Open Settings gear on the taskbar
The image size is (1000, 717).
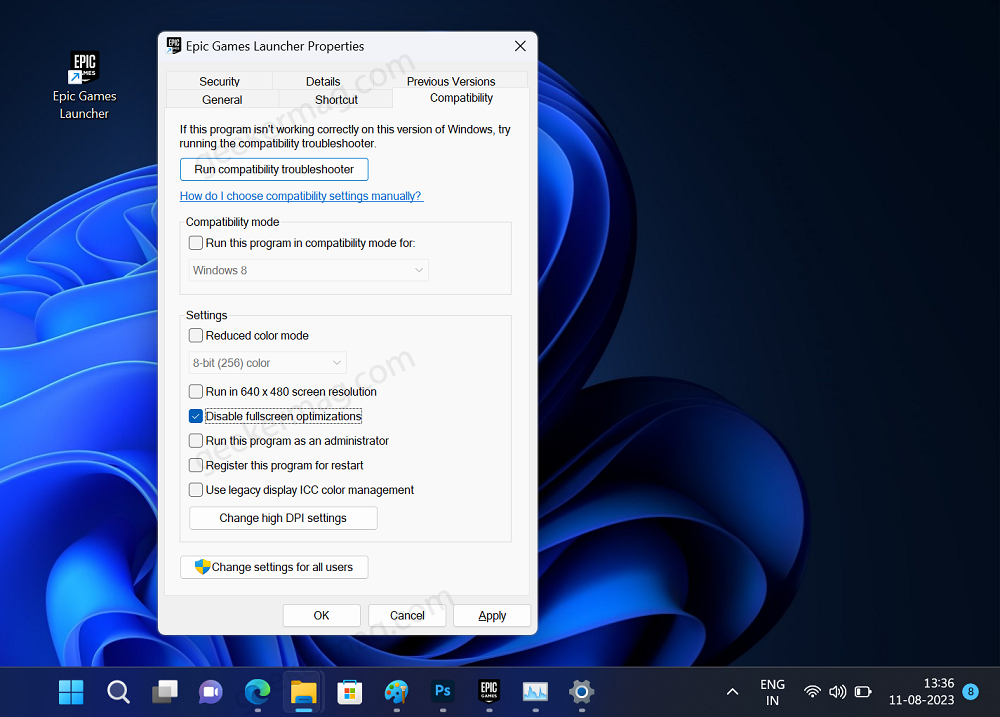[x=582, y=692]
